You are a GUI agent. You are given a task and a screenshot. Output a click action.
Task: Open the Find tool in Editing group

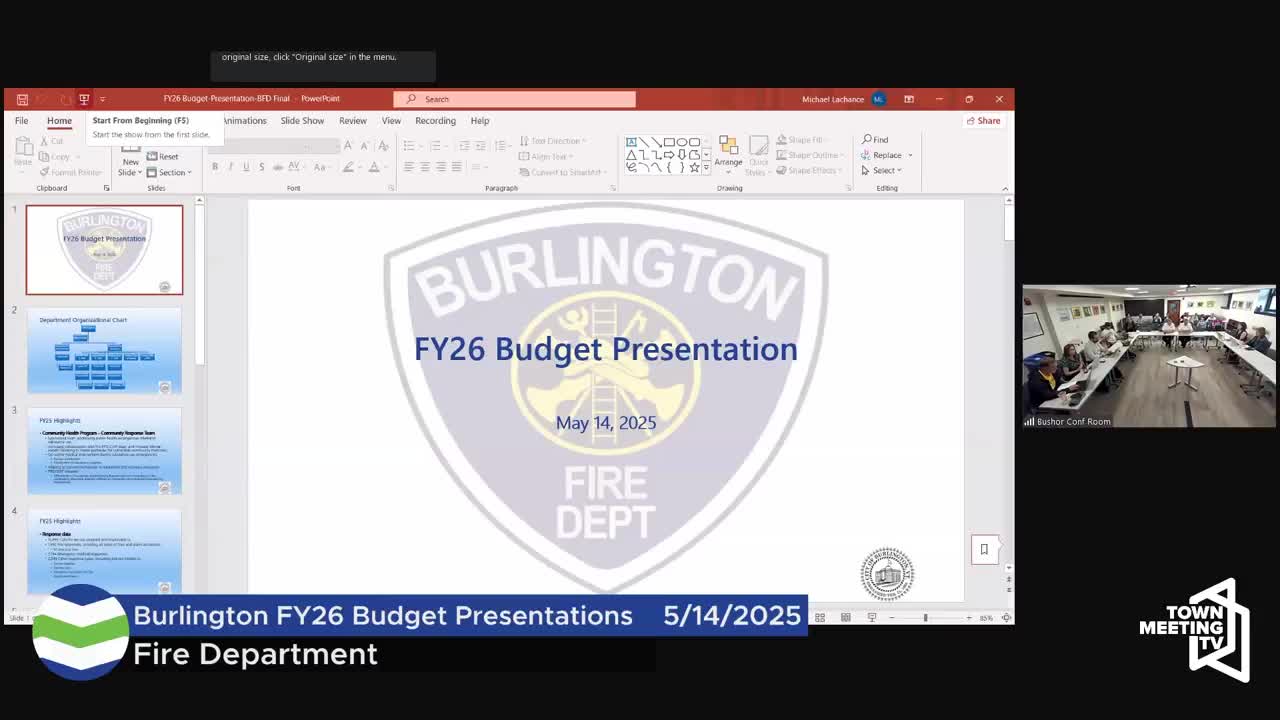[878, 140]
